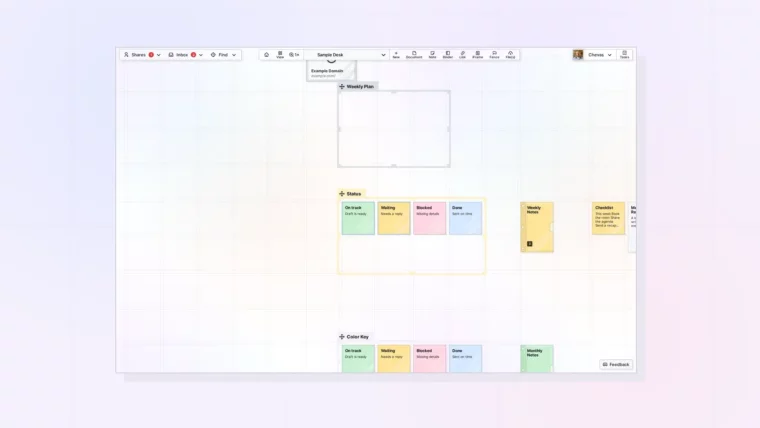Click the 1x zoom level control
Screen dimensions: 760x428
tap(294, 55)
